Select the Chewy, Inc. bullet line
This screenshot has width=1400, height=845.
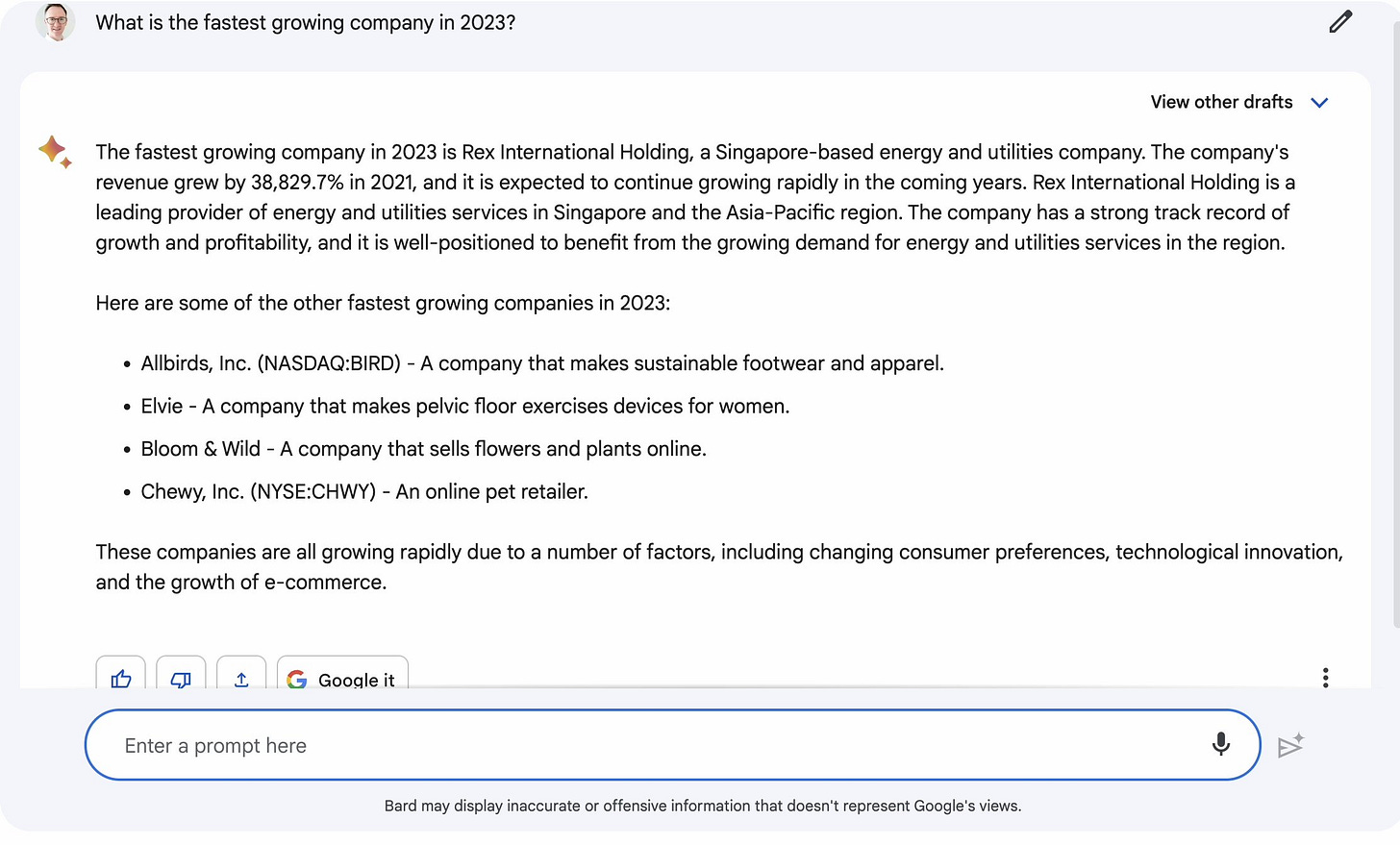(x=364, y=491)
